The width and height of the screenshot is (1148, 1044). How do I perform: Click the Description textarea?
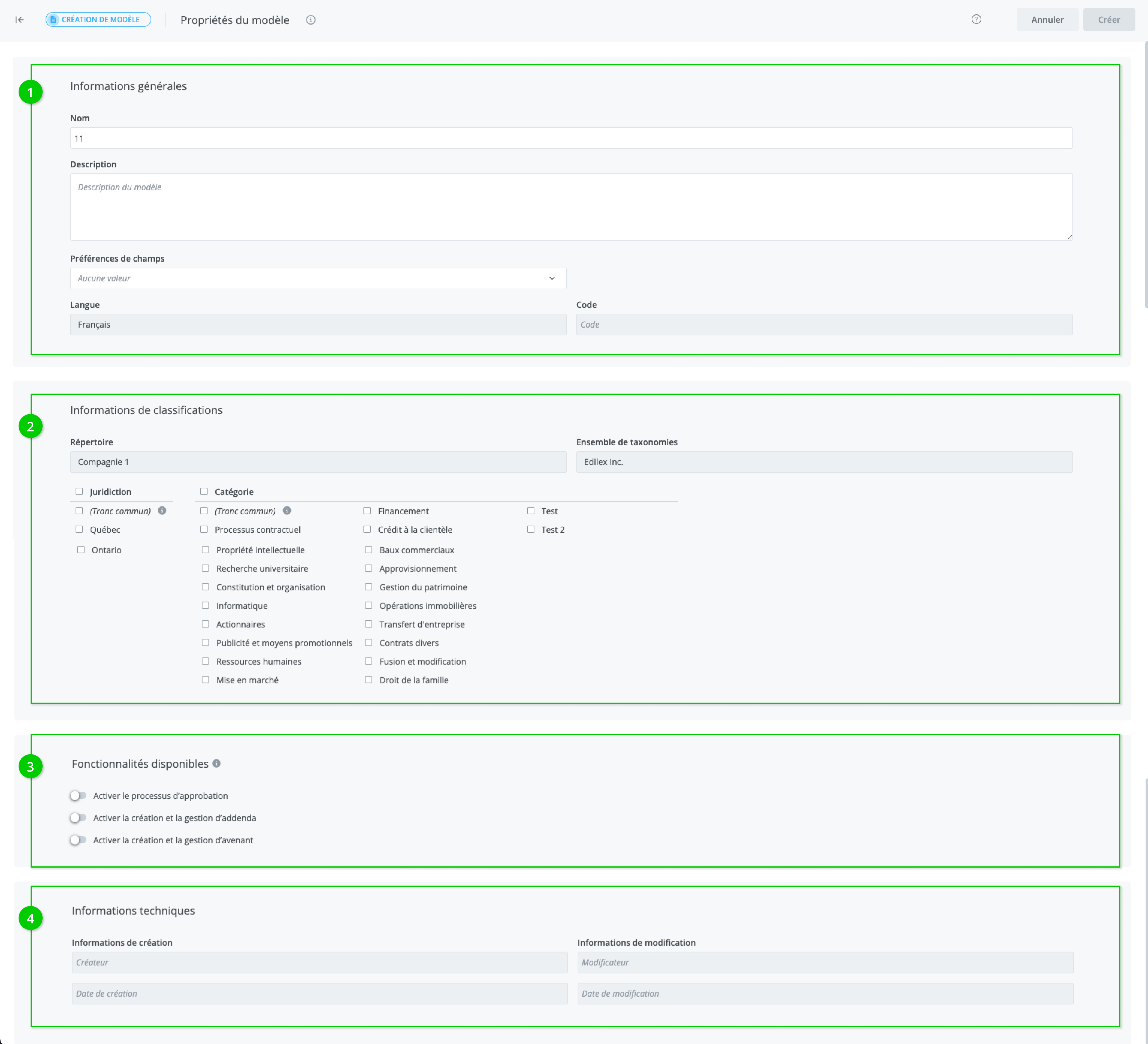pyautogui.click(x=571, y=207)
